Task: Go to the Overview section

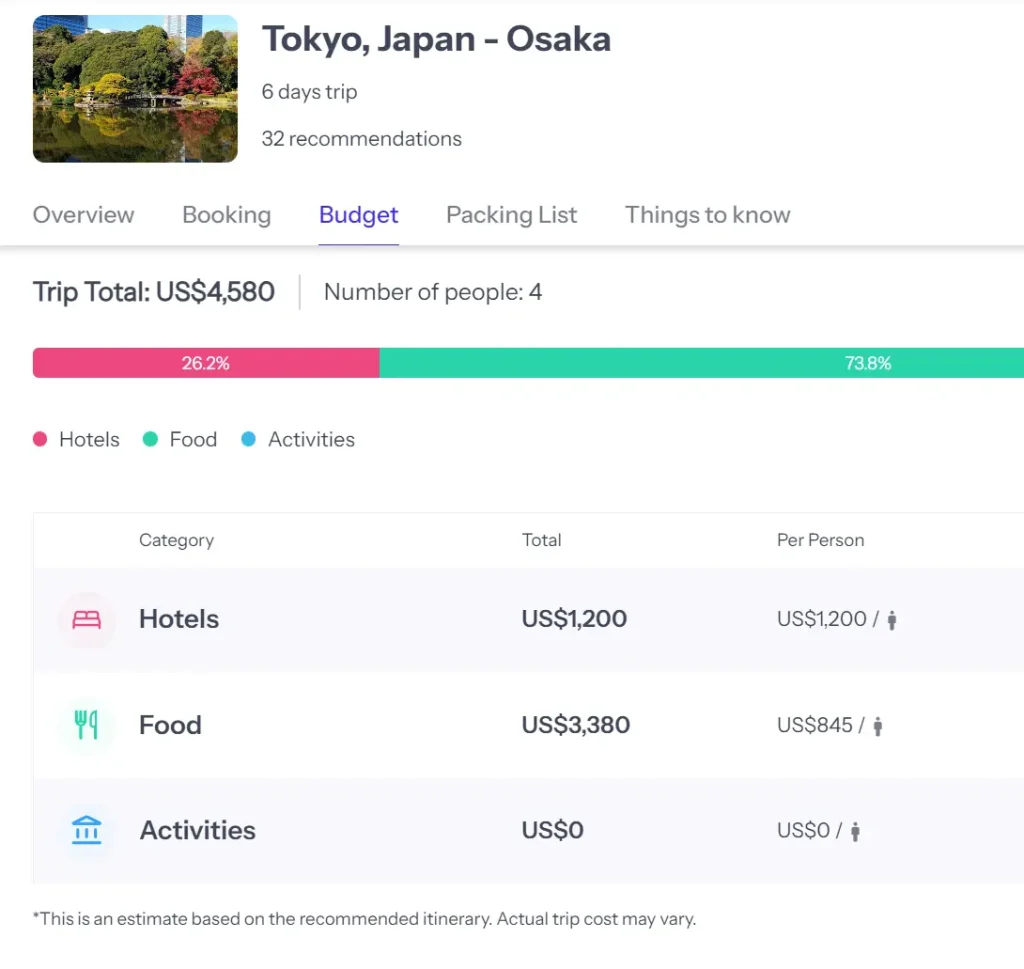Action: [x=84, y=215]
